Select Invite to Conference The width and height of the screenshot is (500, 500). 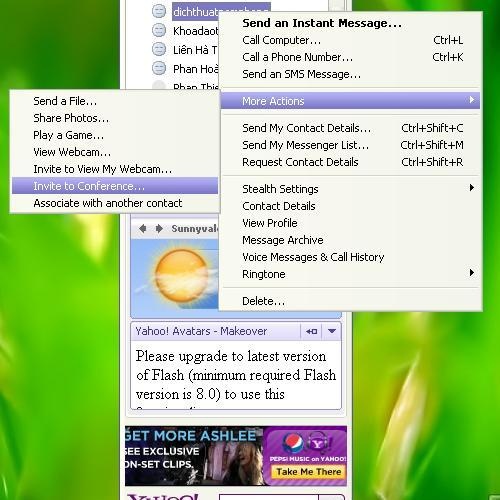115,186
